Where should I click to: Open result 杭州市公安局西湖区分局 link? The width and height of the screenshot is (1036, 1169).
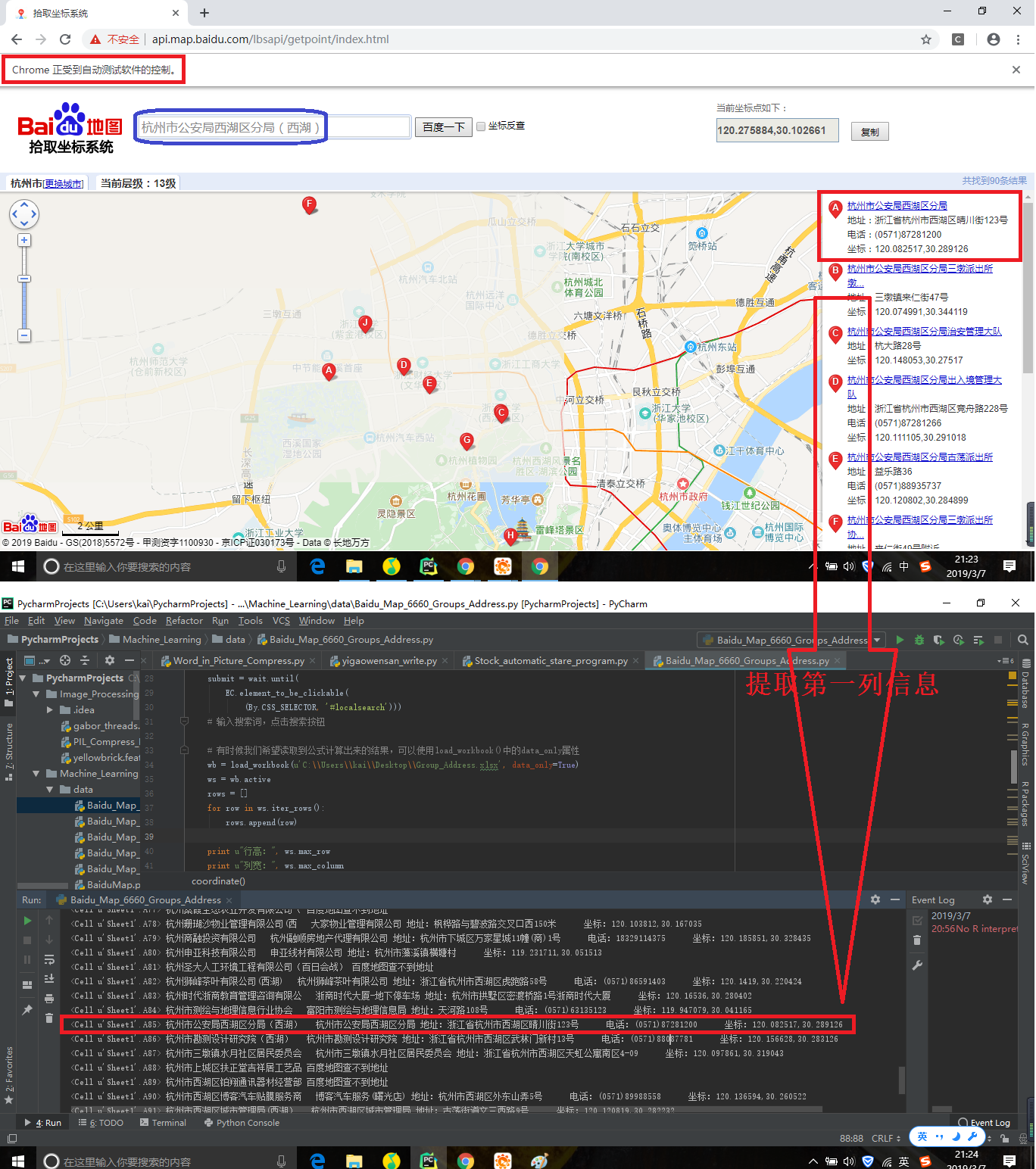tap(897, 206)
